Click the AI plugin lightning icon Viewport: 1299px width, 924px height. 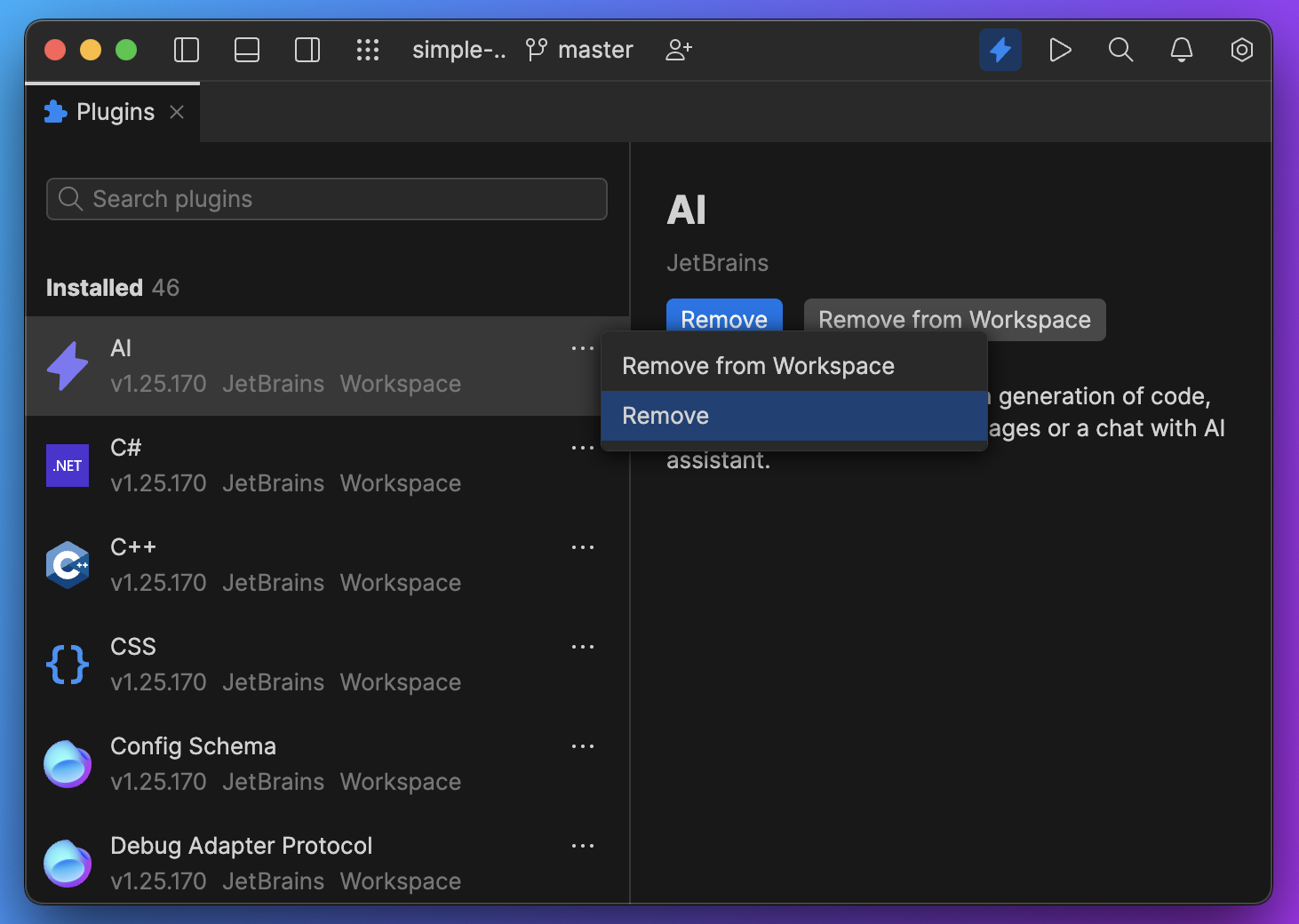(68, 366)
